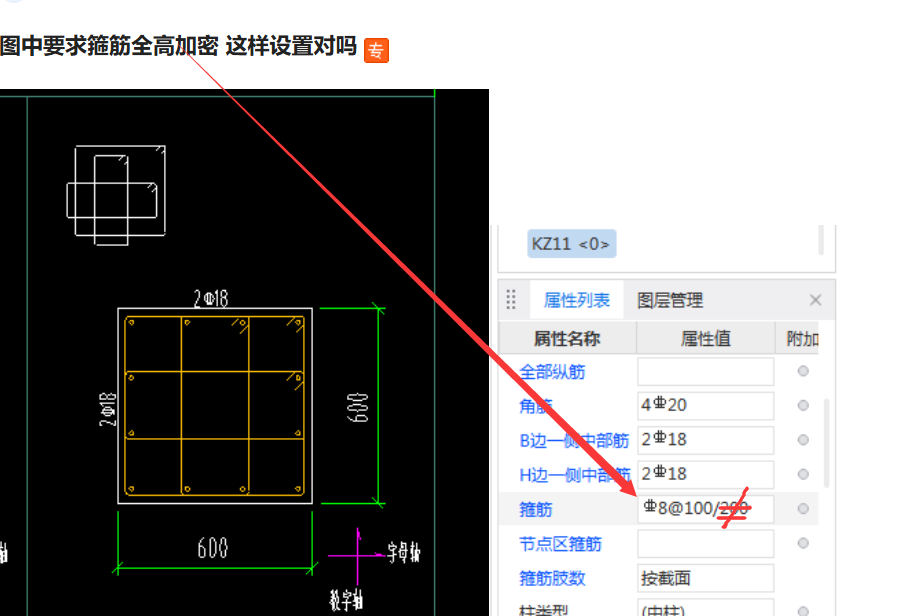Click the 节点区箍筋 property link
This screenshot has width=905, height=616.
coord(560,544)
